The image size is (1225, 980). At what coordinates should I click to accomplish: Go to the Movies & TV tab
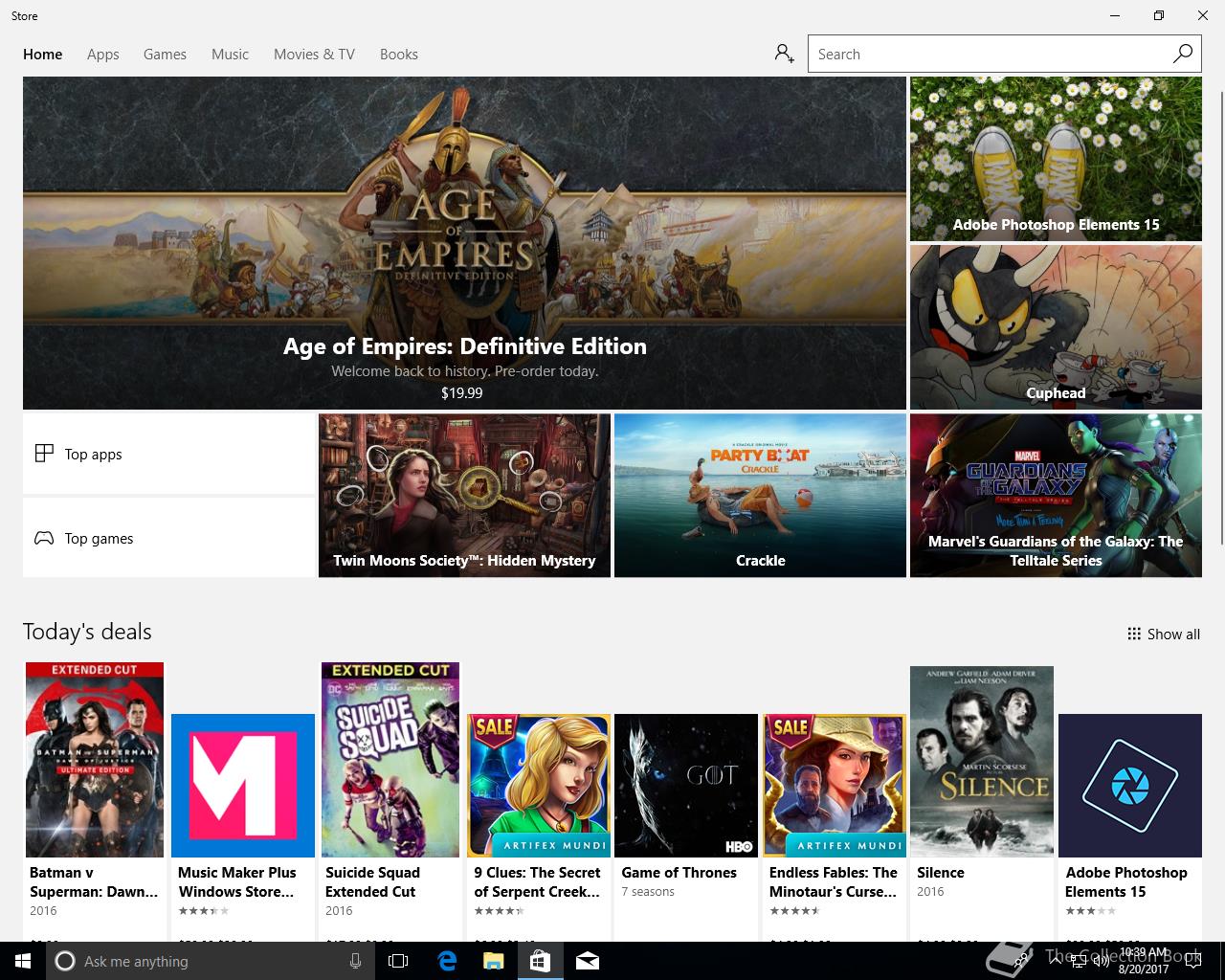[x=314, y=55]
